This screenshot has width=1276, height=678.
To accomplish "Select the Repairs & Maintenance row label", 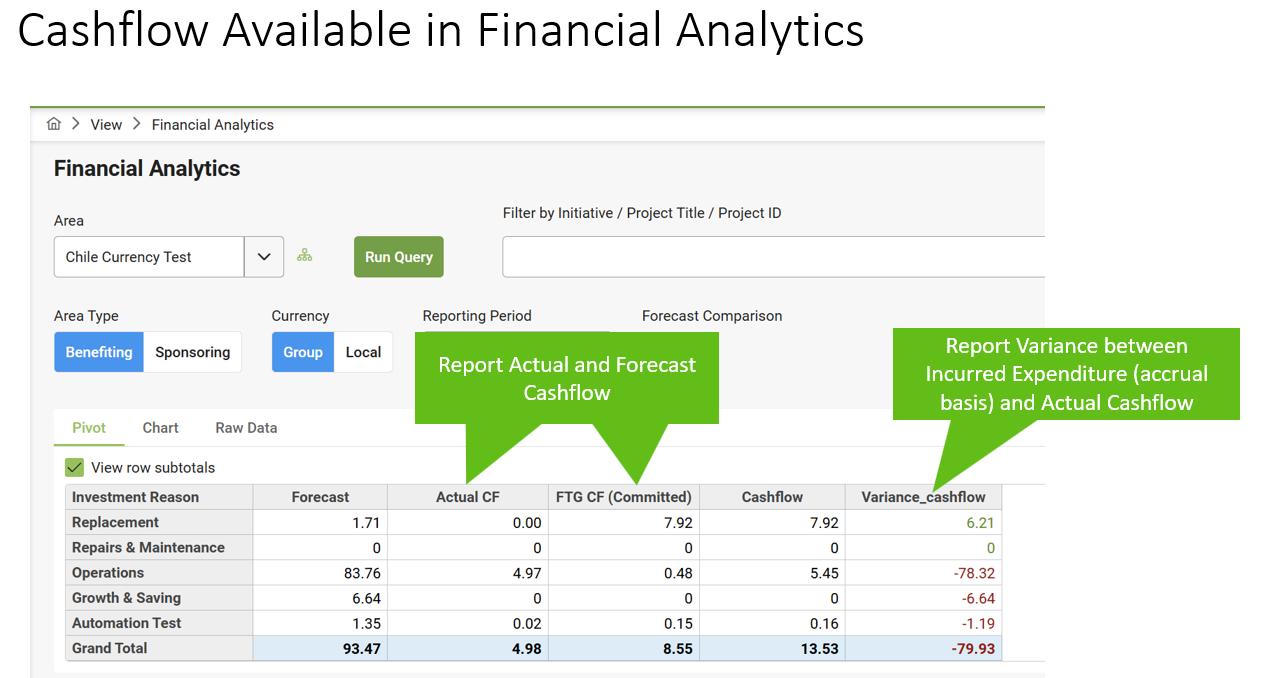I will point(159,547).
